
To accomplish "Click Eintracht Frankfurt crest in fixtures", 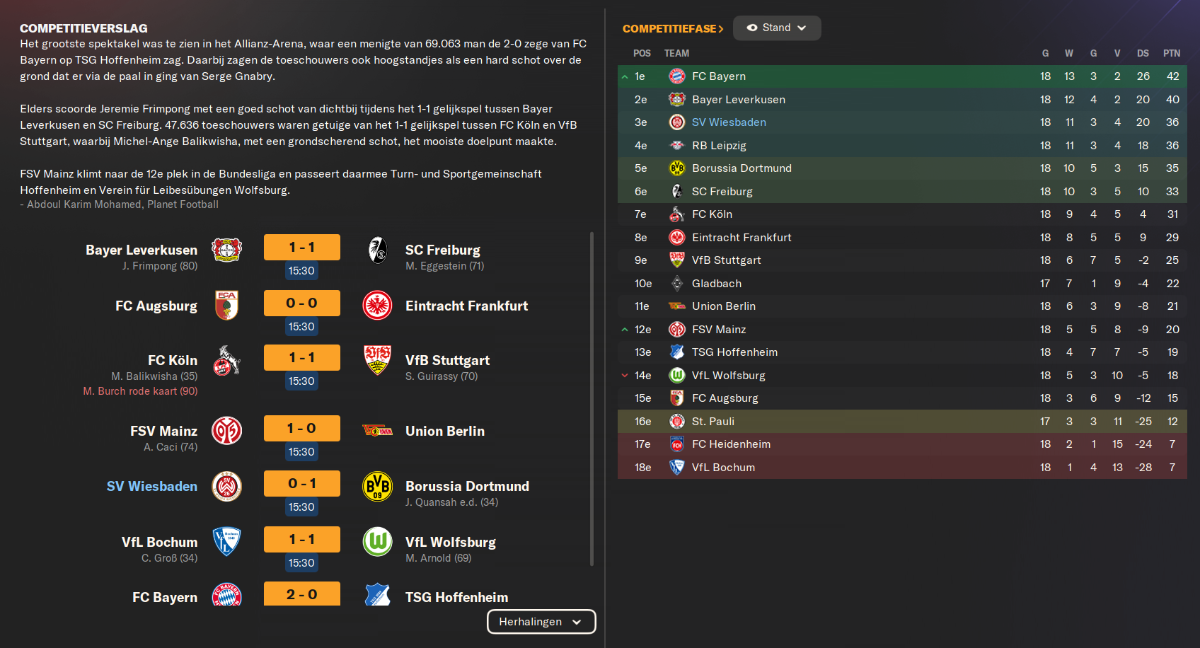I will (377, 305).
